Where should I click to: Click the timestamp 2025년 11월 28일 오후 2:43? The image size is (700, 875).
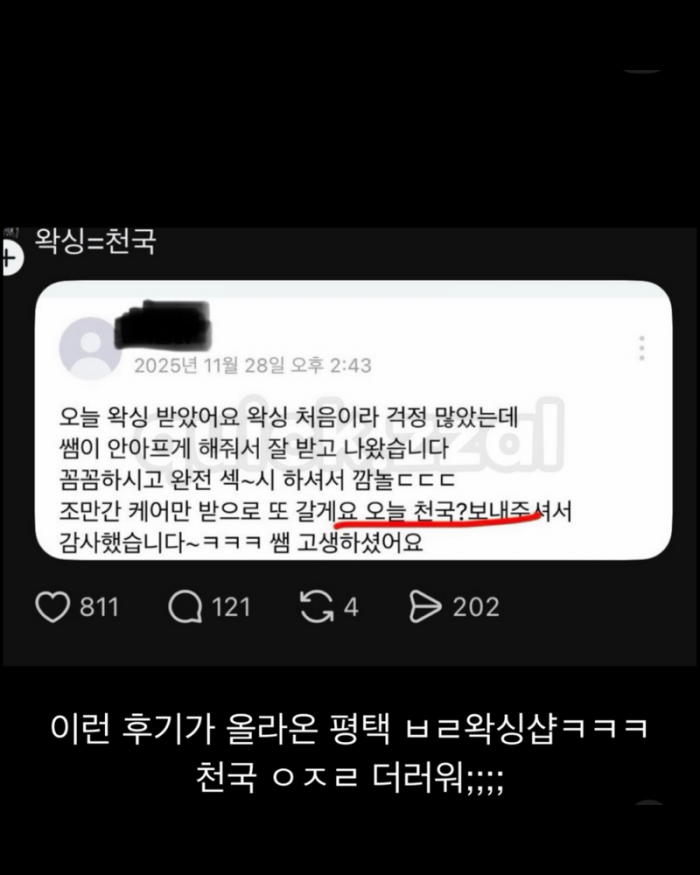[x=252, y=366]
